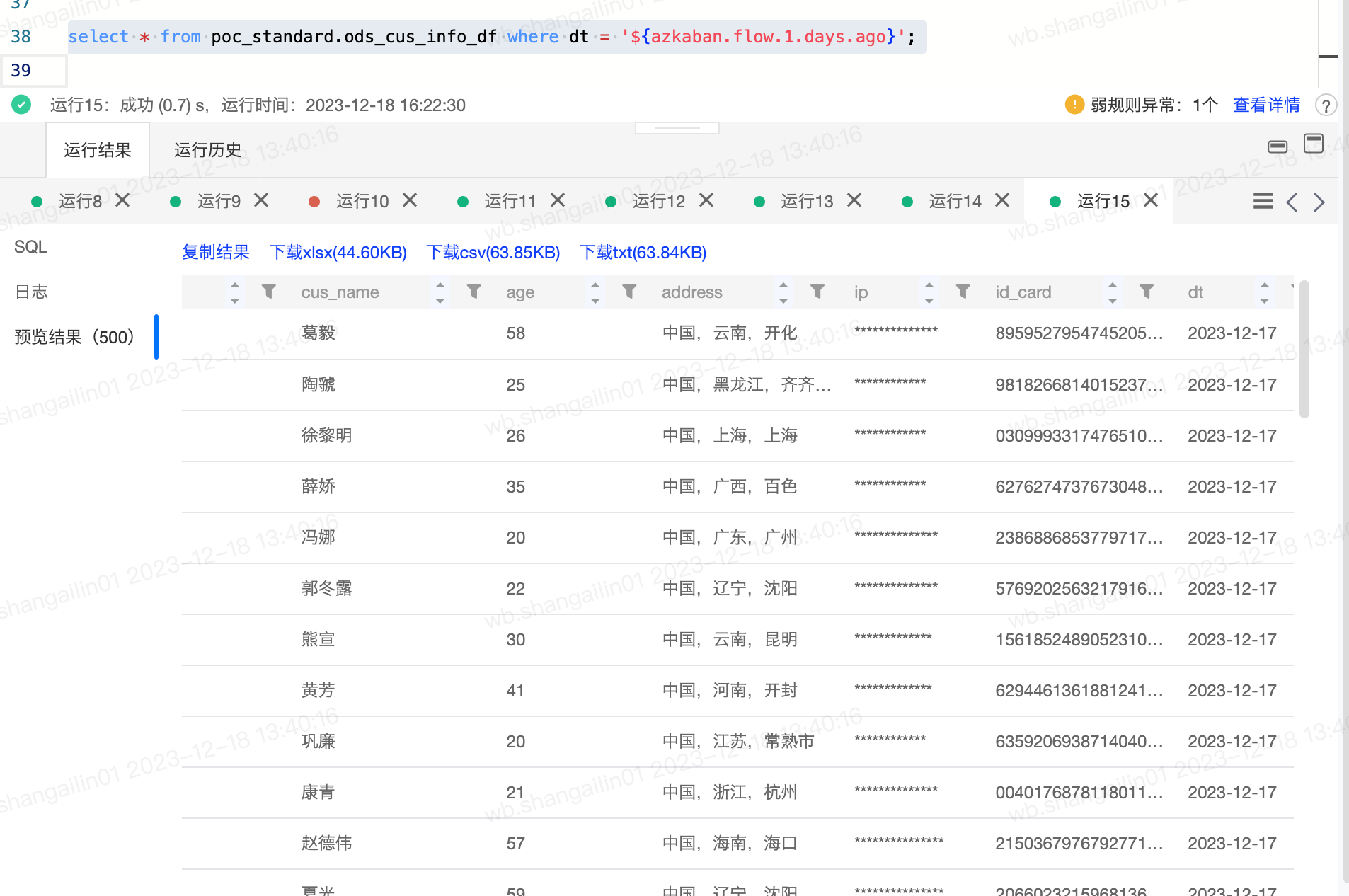1349x896 pixels.
Task: Open filter for cus_name column
Action: click(474, 291)
